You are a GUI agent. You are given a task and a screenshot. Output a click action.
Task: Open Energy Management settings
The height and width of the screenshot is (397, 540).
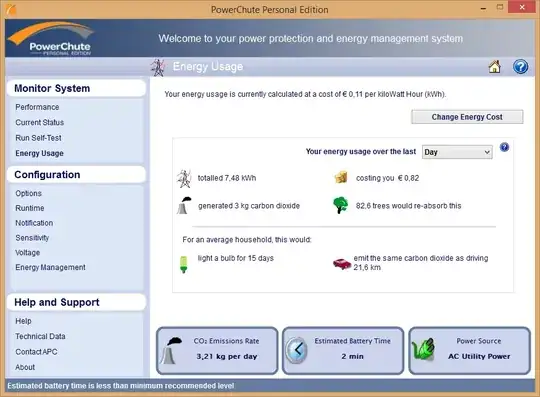click(x=50, y=267)
